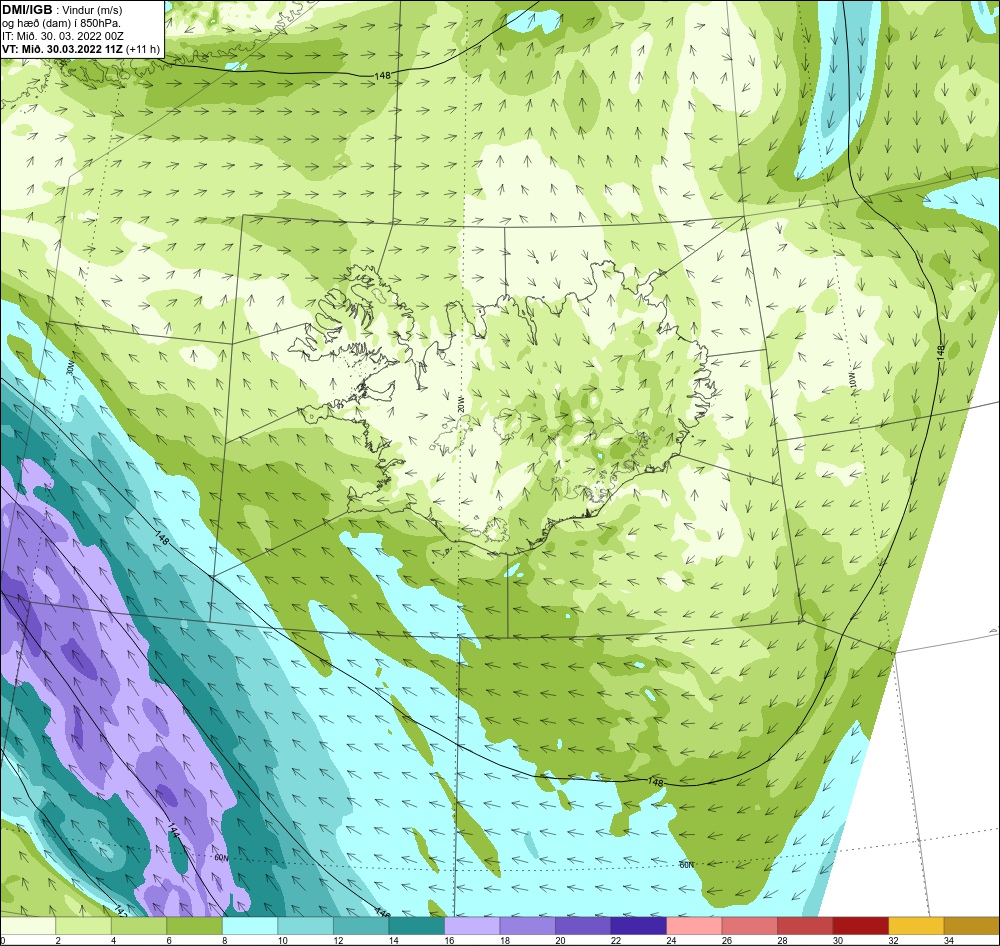The height and width of the screenshot is (946, 1000).
Task: Click the '10W' longitude label
Action: pyautogui.click(x=853, y=380)
